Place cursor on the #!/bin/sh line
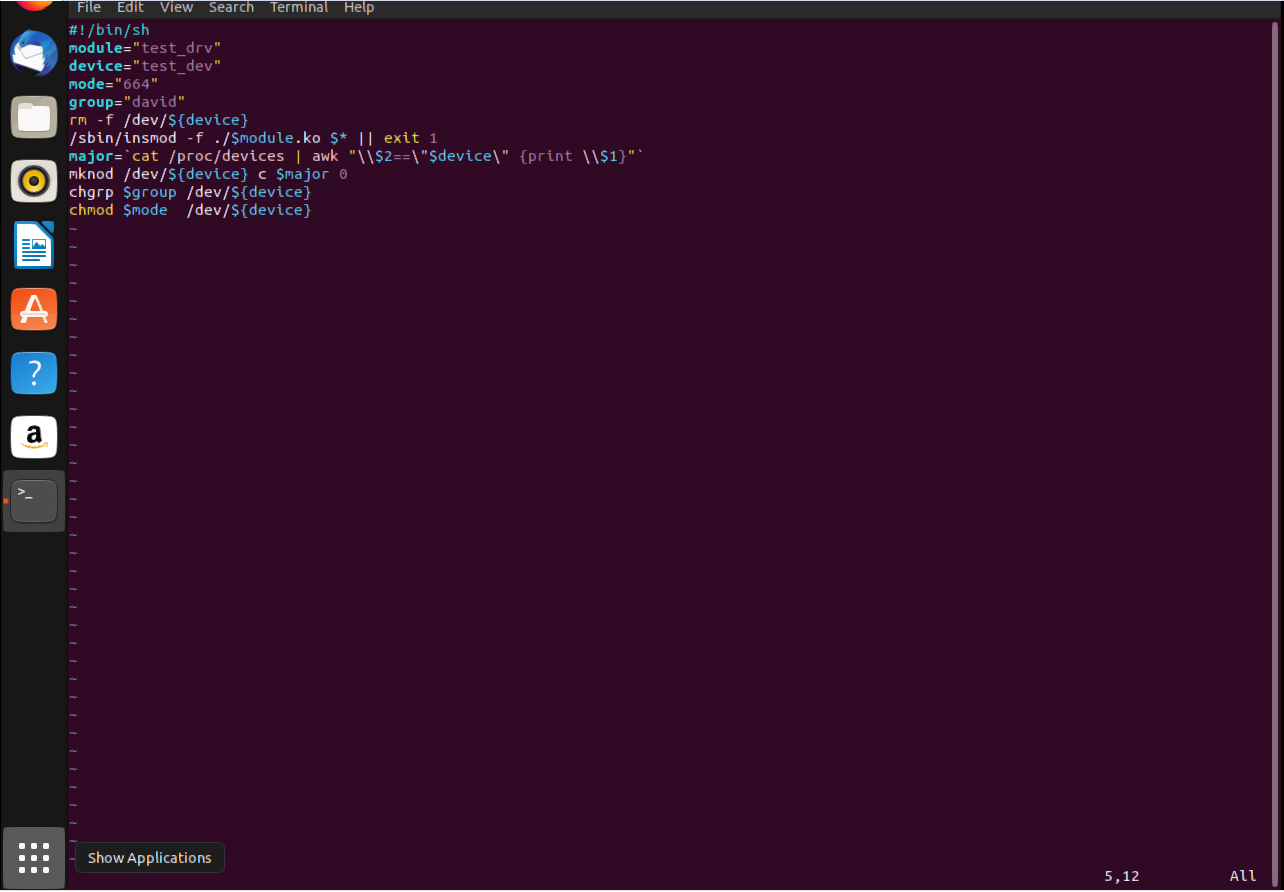 tap(109, 30)
